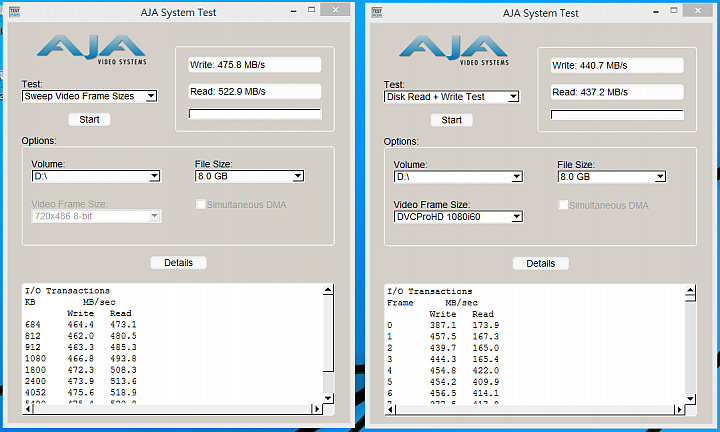Click the left window's AJA title bar icon
This screenshot has height=432, width=720.
15,11
